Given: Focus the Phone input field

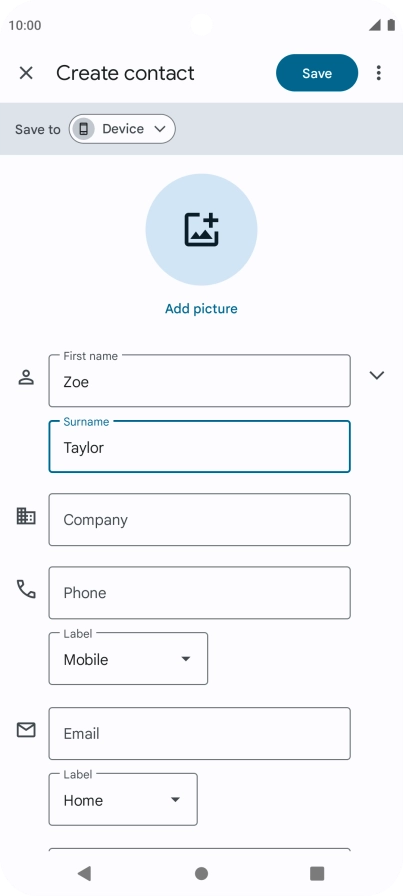Looking at the screenshot, I should pos(199,593).
